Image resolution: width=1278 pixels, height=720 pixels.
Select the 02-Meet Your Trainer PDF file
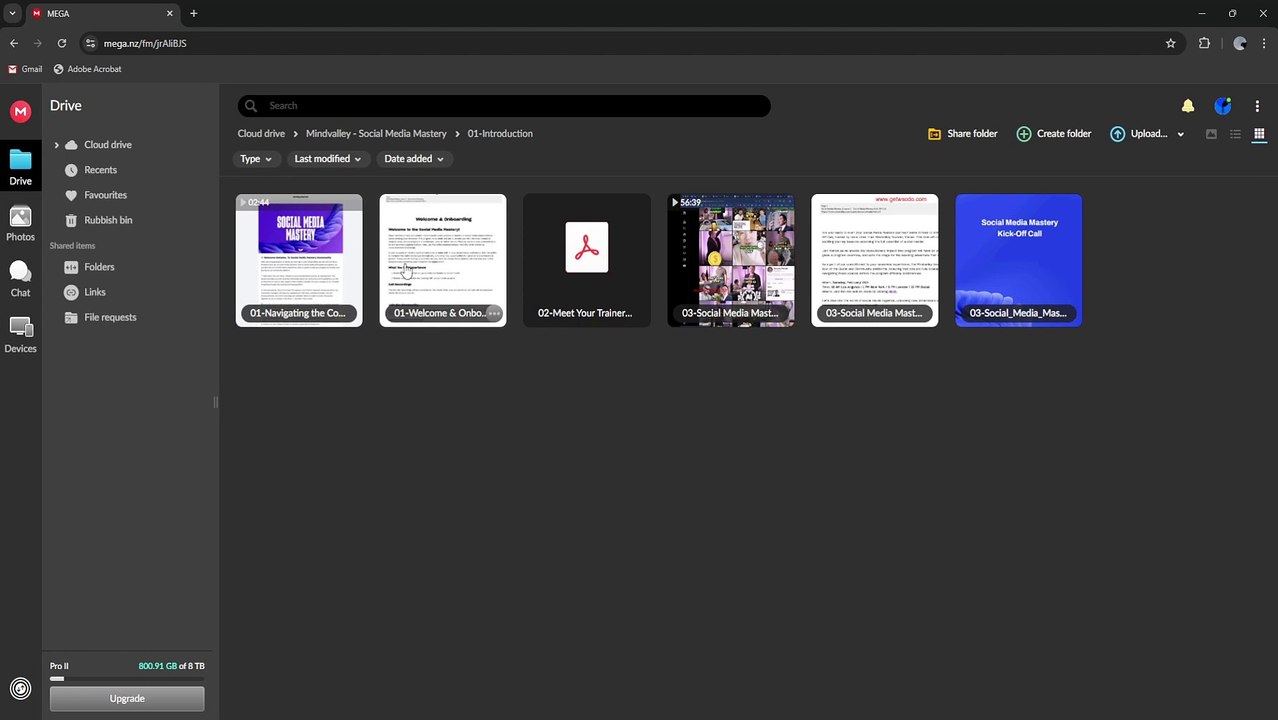(587, 260)
